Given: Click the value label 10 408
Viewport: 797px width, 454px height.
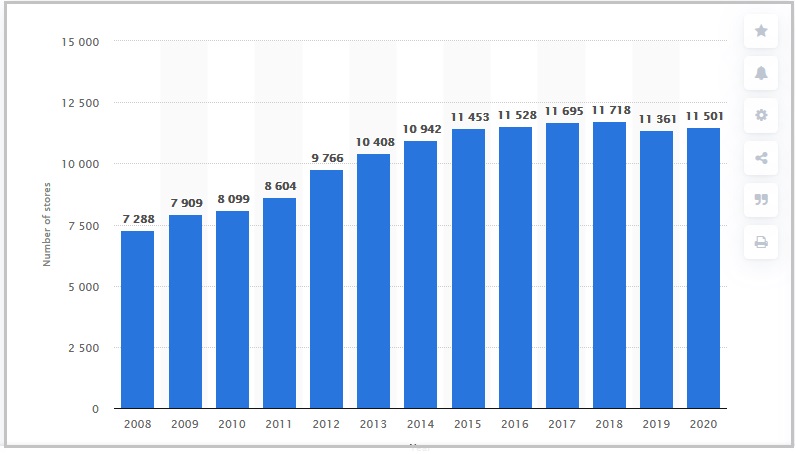Looking at the screenshot, I should pos(375,142).
